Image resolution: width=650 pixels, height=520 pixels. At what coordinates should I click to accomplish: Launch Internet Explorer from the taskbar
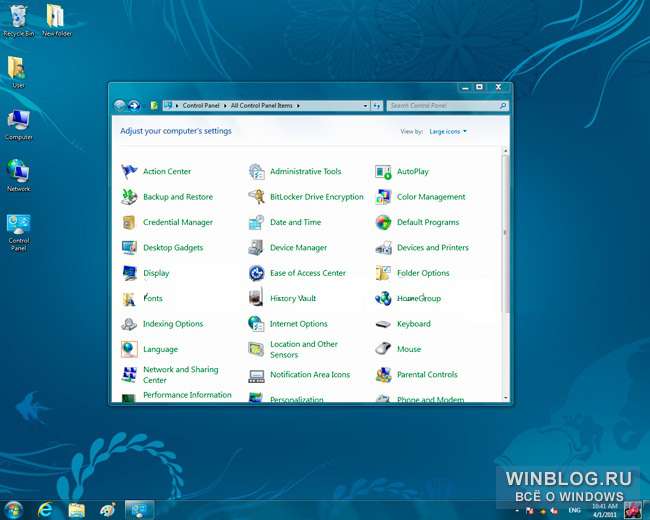pos(45,510)
